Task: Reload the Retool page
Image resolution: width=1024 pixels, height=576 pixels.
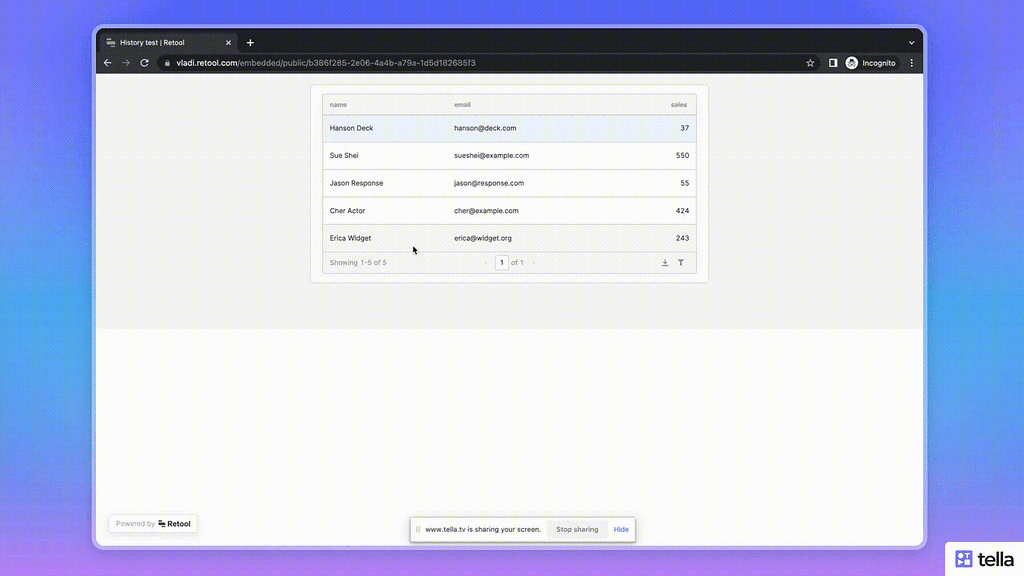Action: 143,62
